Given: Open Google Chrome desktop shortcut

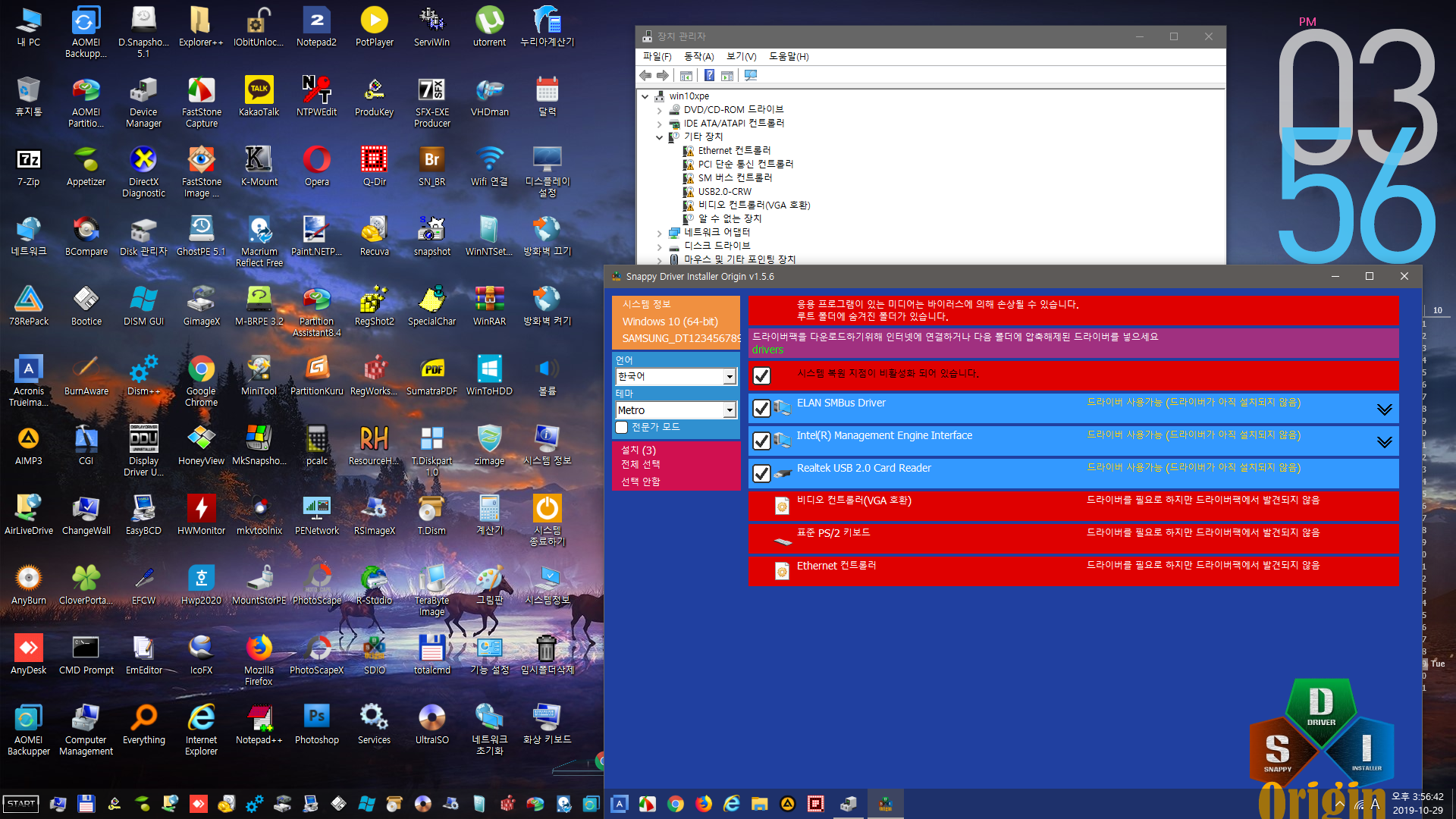Looking at the screenshot, I should 201,381.
